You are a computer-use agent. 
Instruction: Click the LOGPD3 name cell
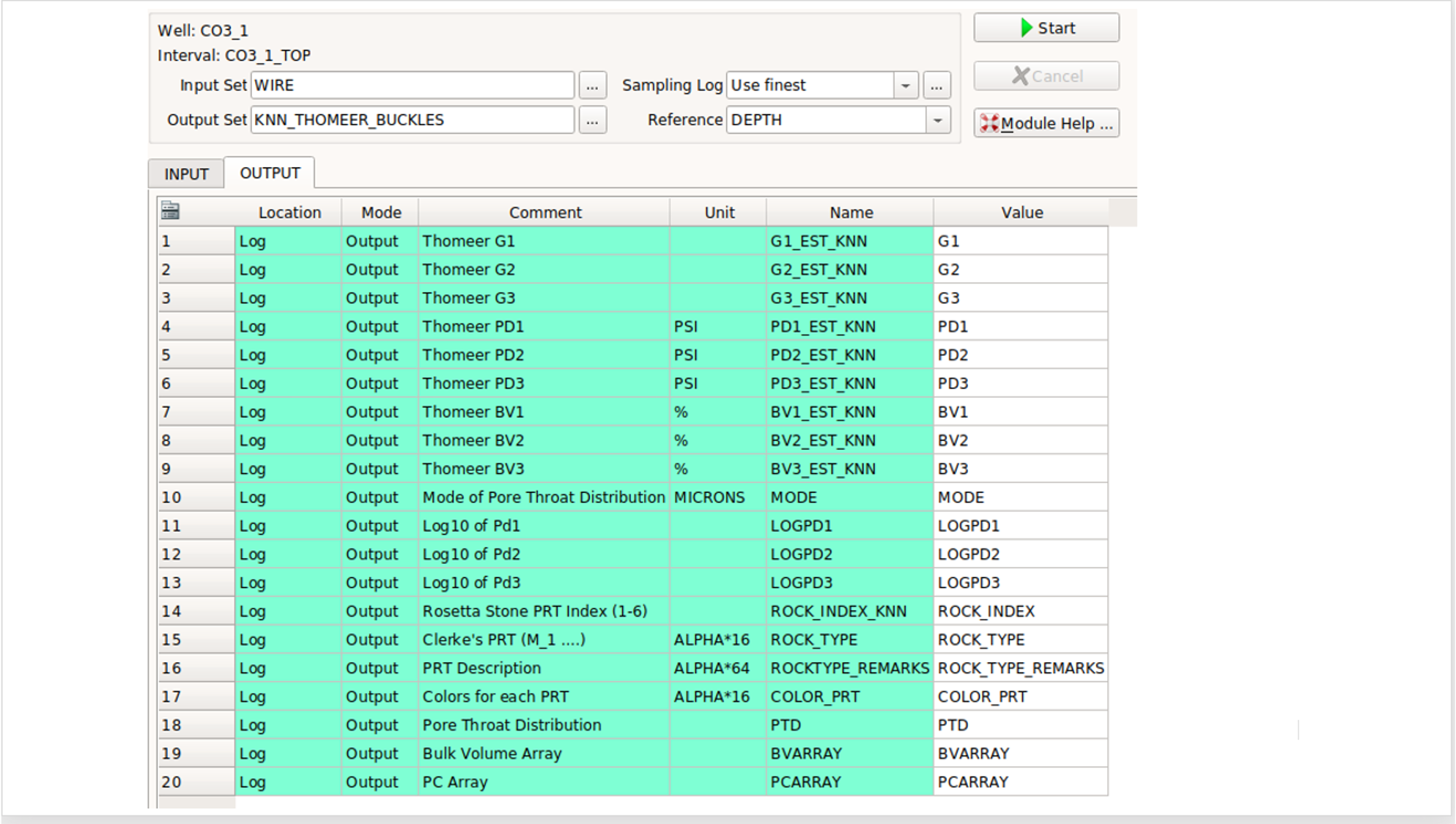pyautogui.click(x=850, y=583)
